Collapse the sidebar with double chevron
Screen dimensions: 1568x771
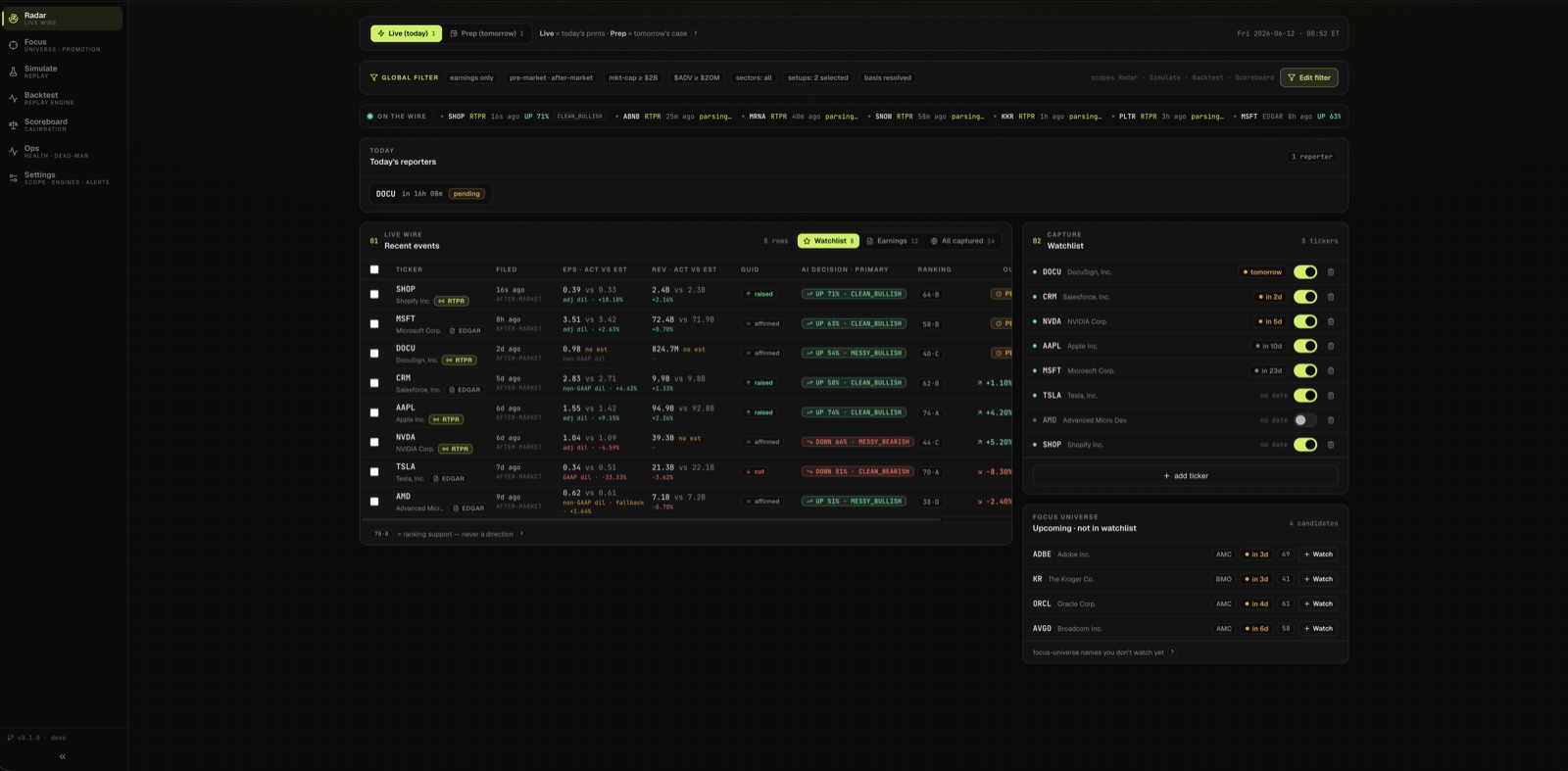63,756
